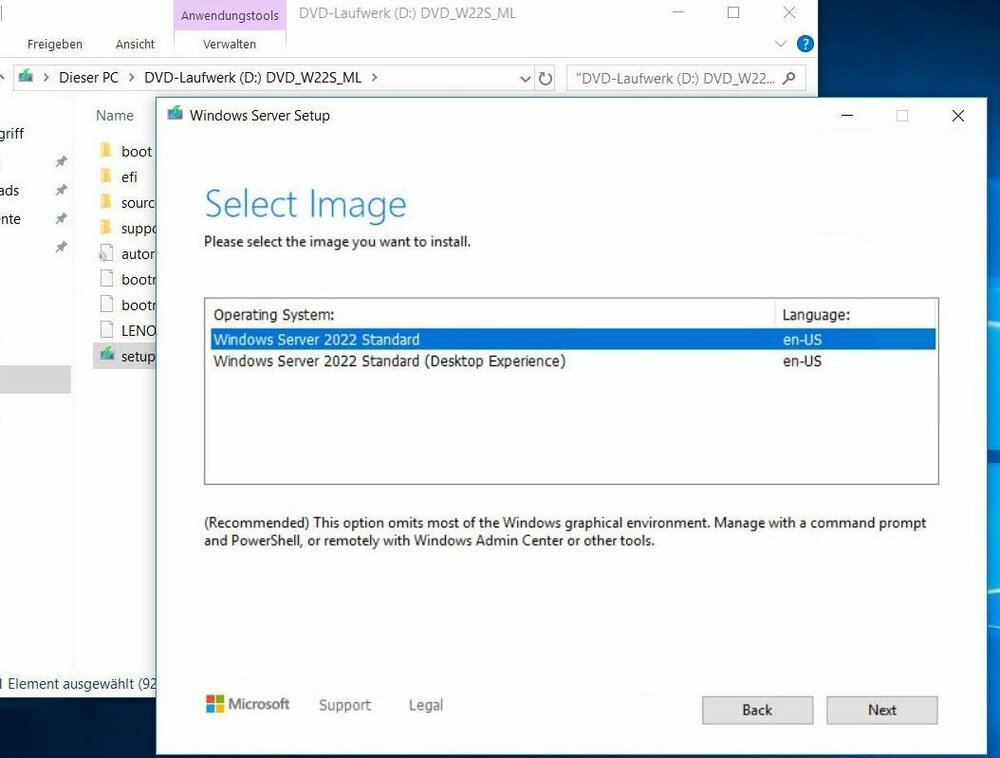The height and width of the screenshot is (758, 1000).
Task: Select the efi folder icon
Action: 106,177
